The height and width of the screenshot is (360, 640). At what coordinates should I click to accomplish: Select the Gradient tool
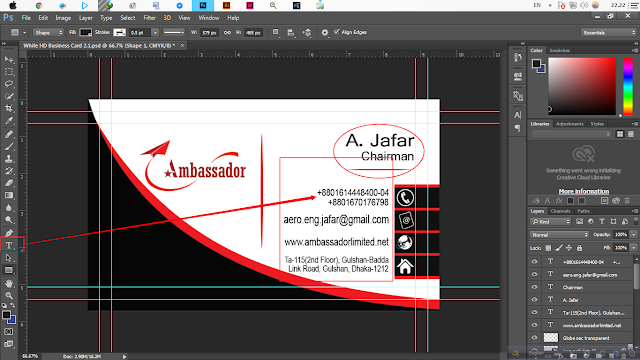(9, 195)
